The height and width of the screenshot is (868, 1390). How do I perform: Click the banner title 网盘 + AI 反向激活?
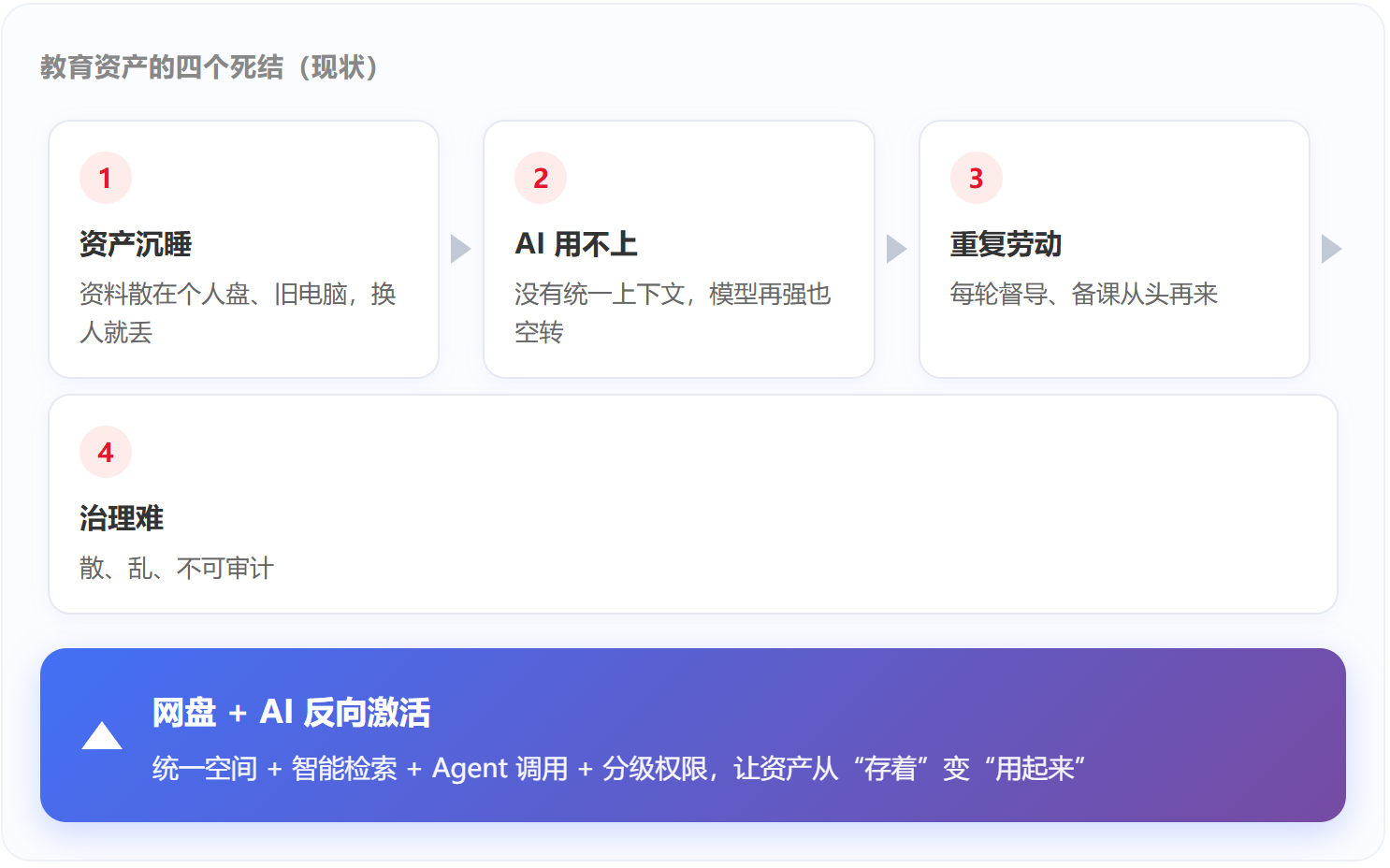pos(292,713)
